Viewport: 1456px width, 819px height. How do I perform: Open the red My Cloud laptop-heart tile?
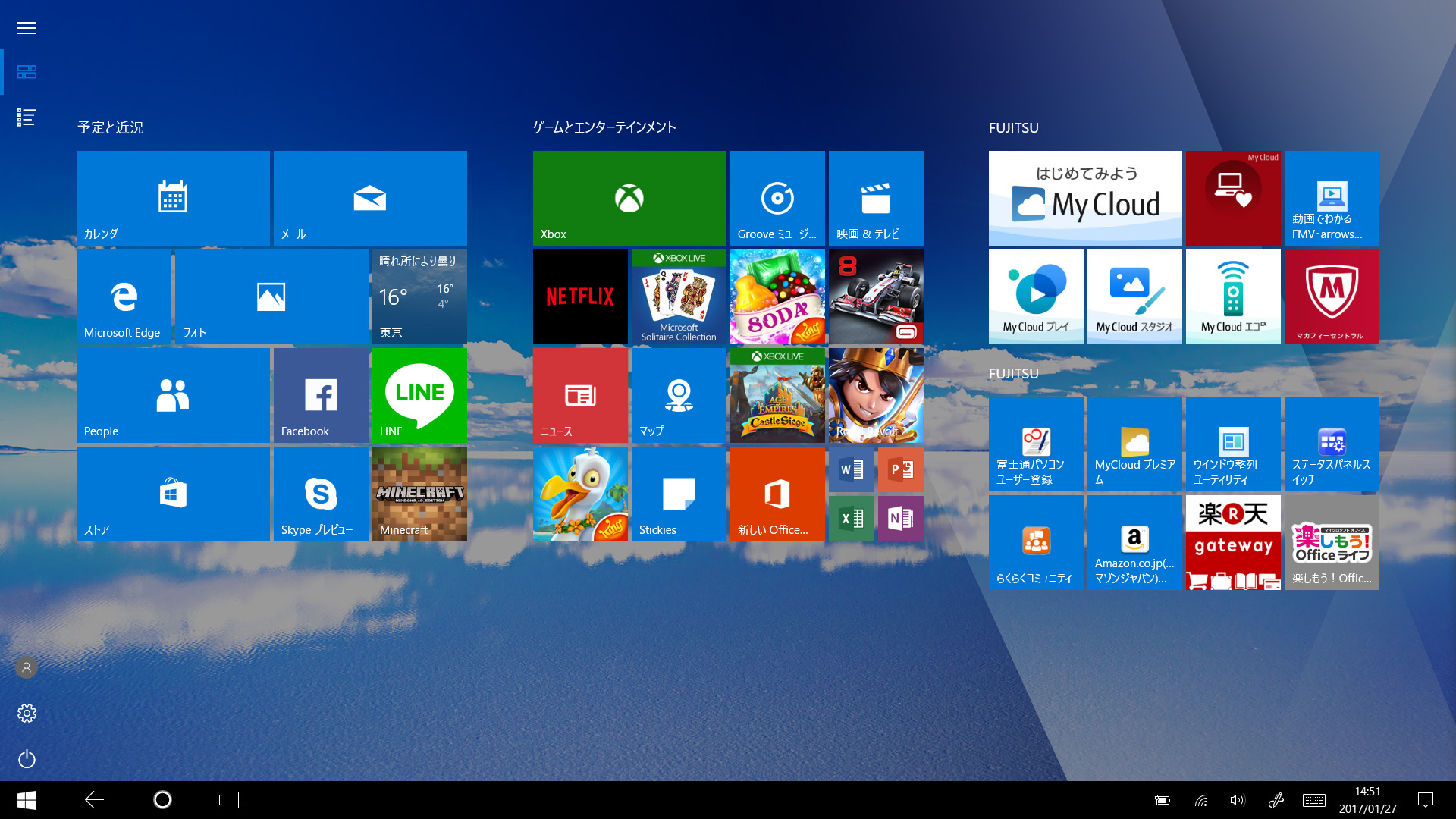point(1233,198)
